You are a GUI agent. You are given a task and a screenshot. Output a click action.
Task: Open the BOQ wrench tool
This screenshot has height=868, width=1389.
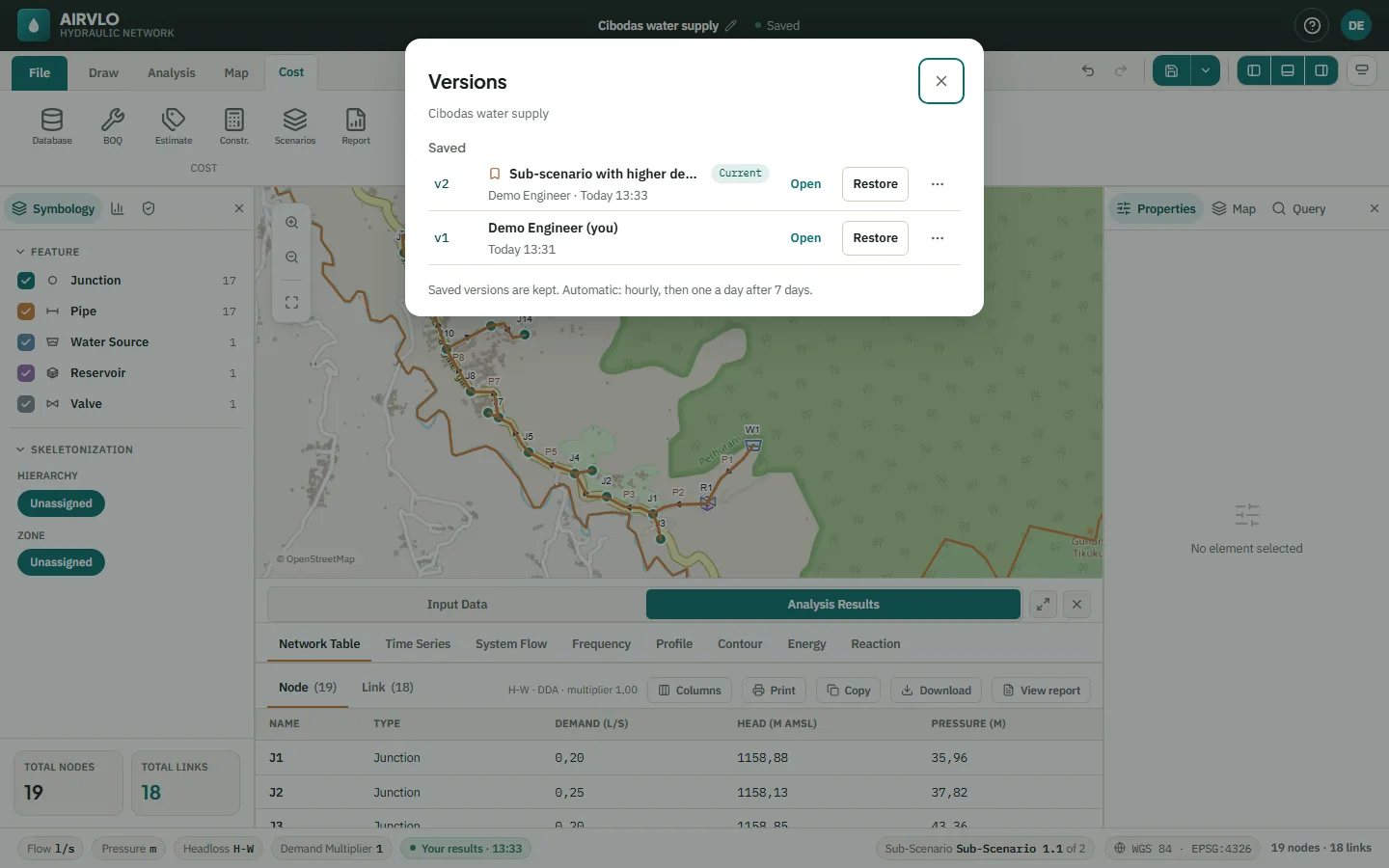tap(113, 126)
